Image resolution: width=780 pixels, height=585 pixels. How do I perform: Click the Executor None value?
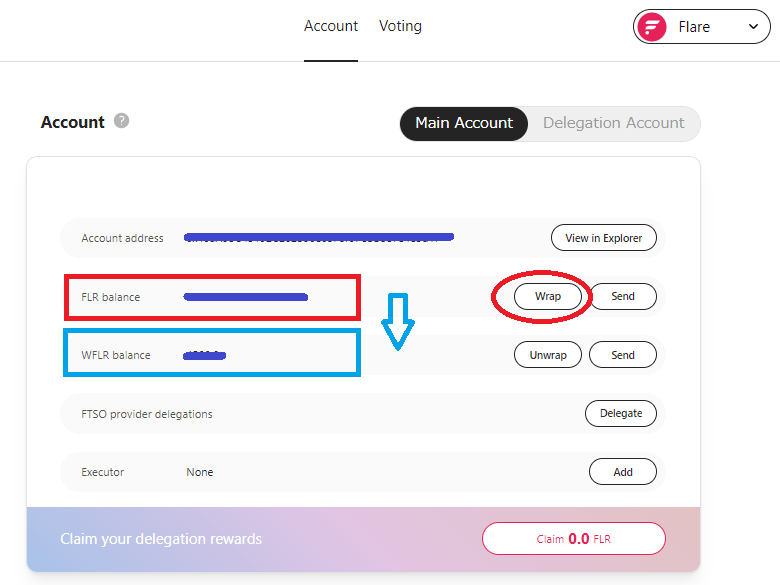coord(200,472)
